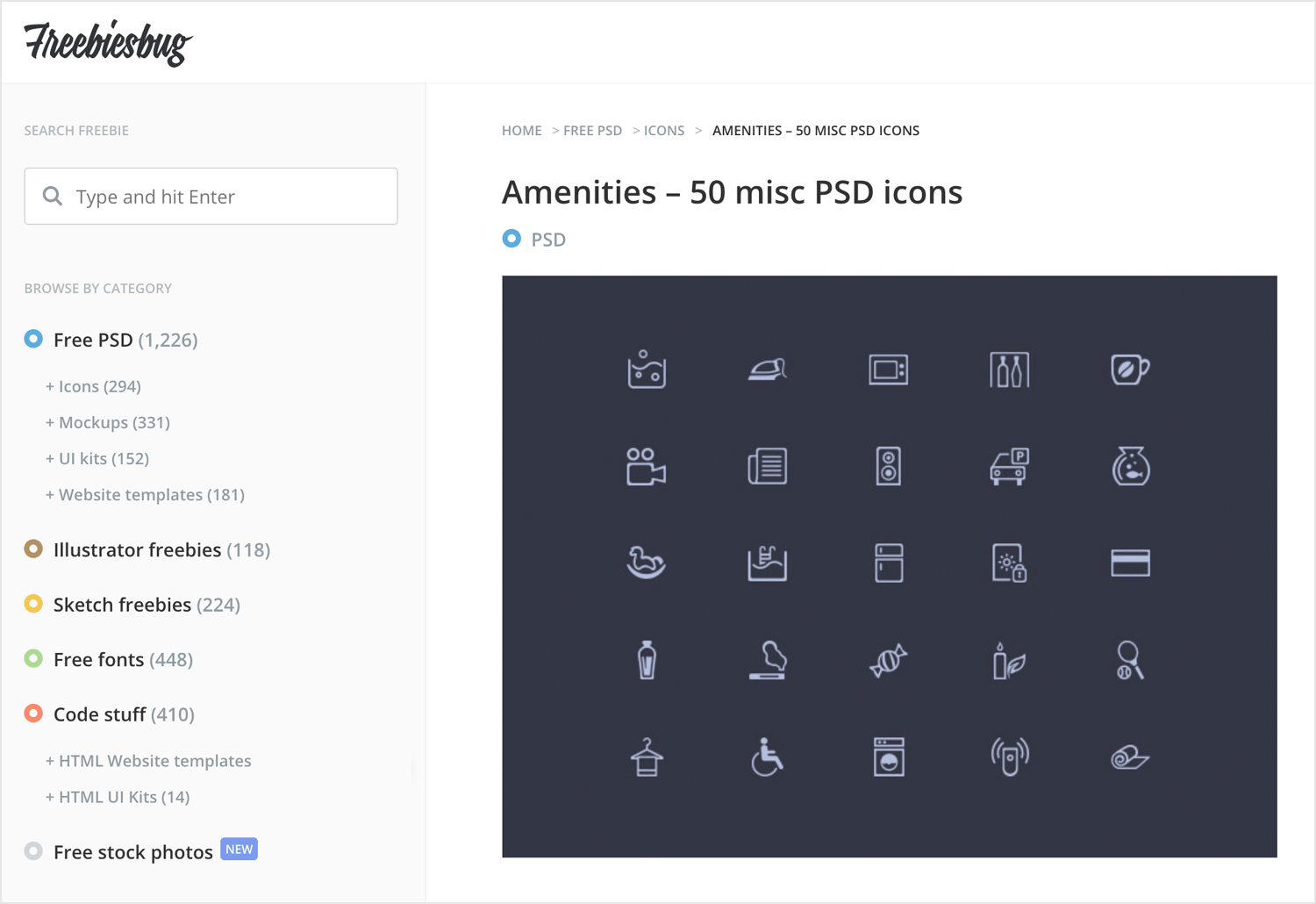Click the tennis racket icon
The width and height of the screenshot is (1316, 904).
tap(1131, 660)
